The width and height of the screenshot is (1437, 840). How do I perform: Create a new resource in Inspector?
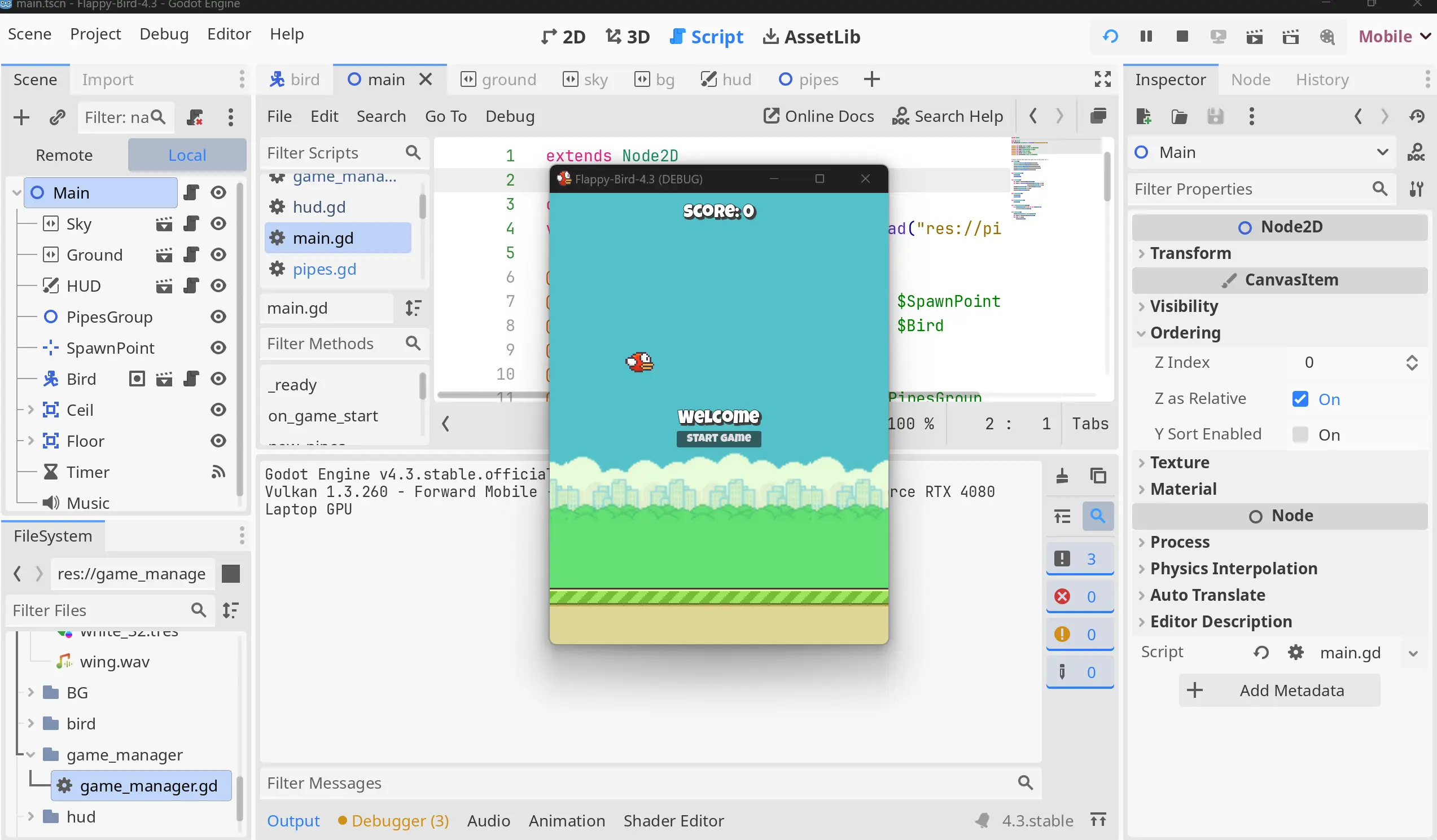[1144, 116]
